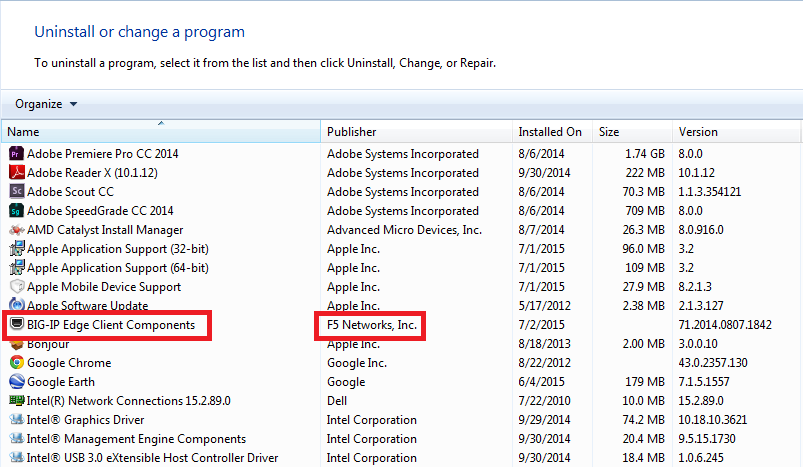803x467 pixels.
Task: Click the AMD Catalyst Install Manager icon
Action: [16, 229]
